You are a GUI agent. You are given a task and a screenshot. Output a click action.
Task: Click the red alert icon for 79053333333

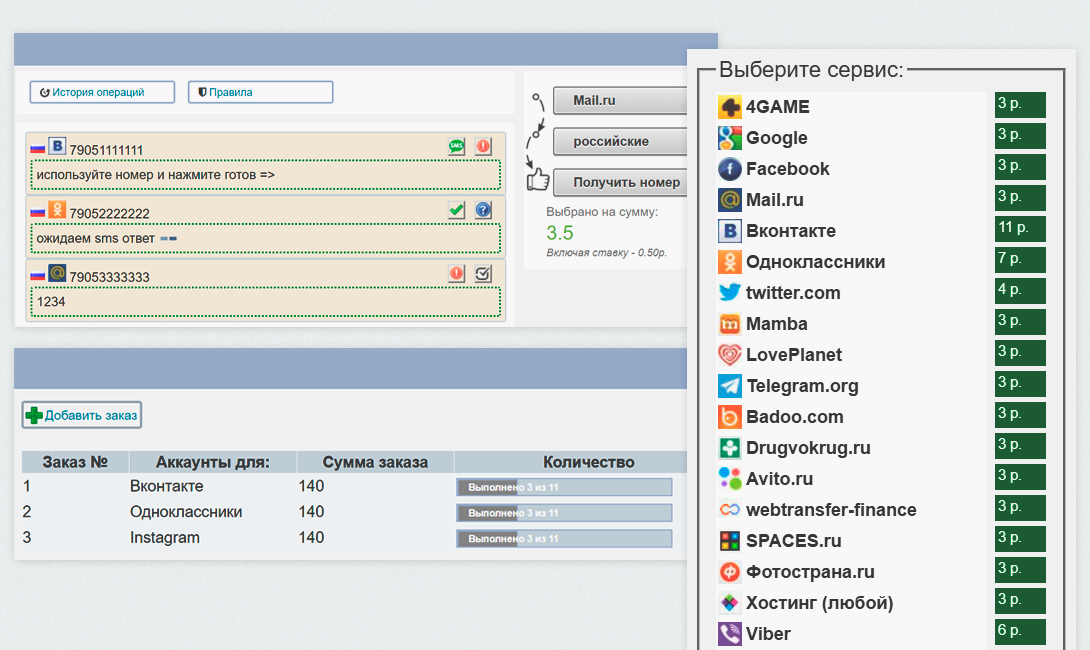[x=457, y=273]
